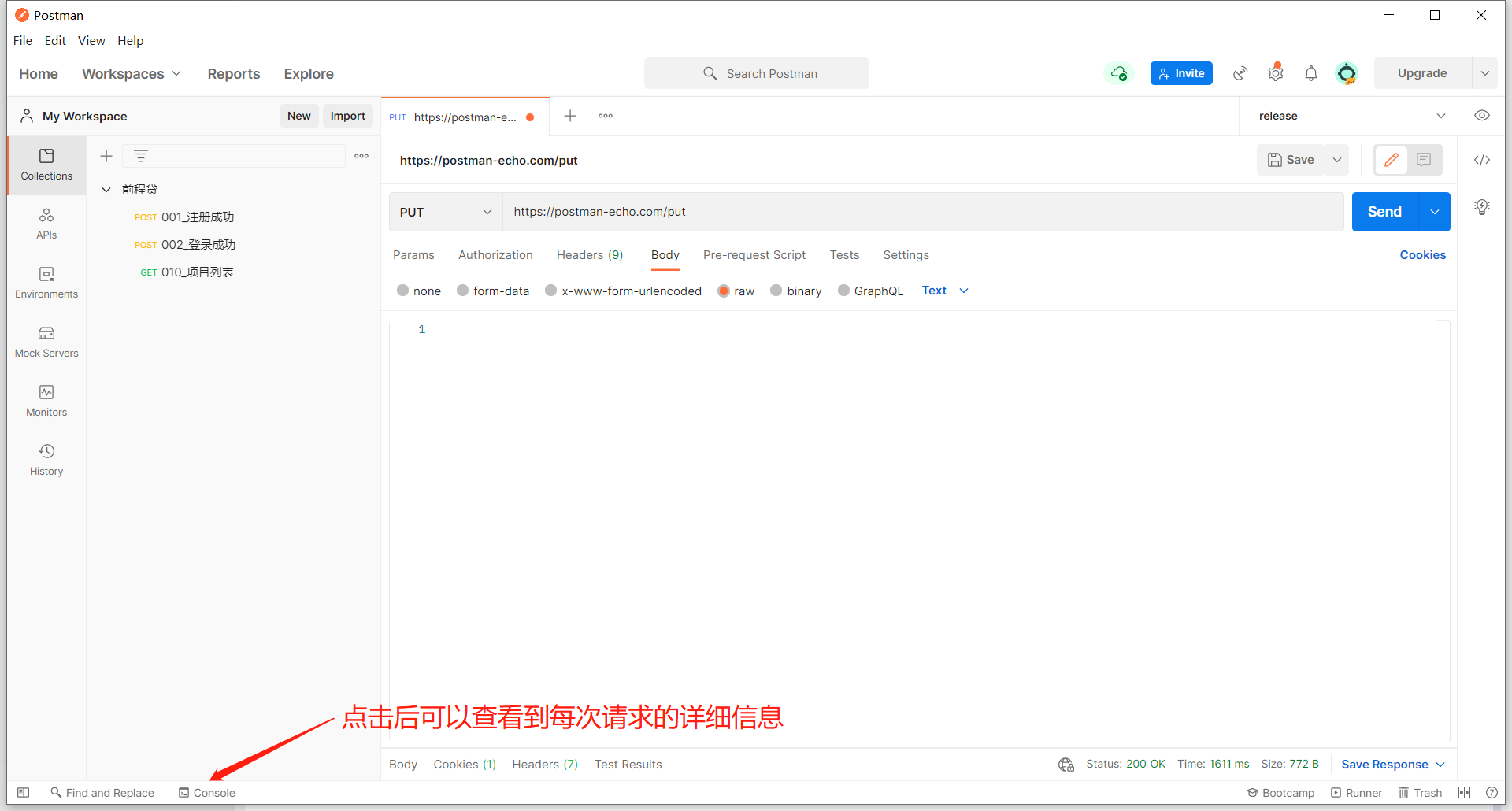Switch to the Pre-request Script tab
The image size is (1512, 811).
754,255
